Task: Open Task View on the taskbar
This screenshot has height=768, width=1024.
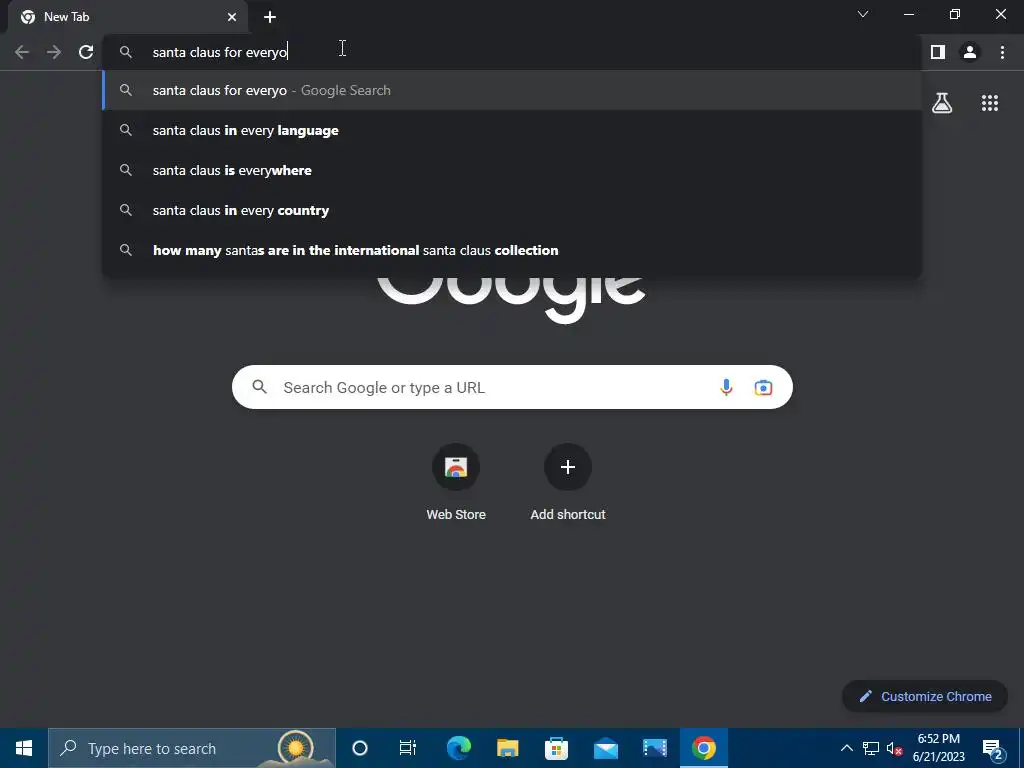Action: (x=408, y=748)
